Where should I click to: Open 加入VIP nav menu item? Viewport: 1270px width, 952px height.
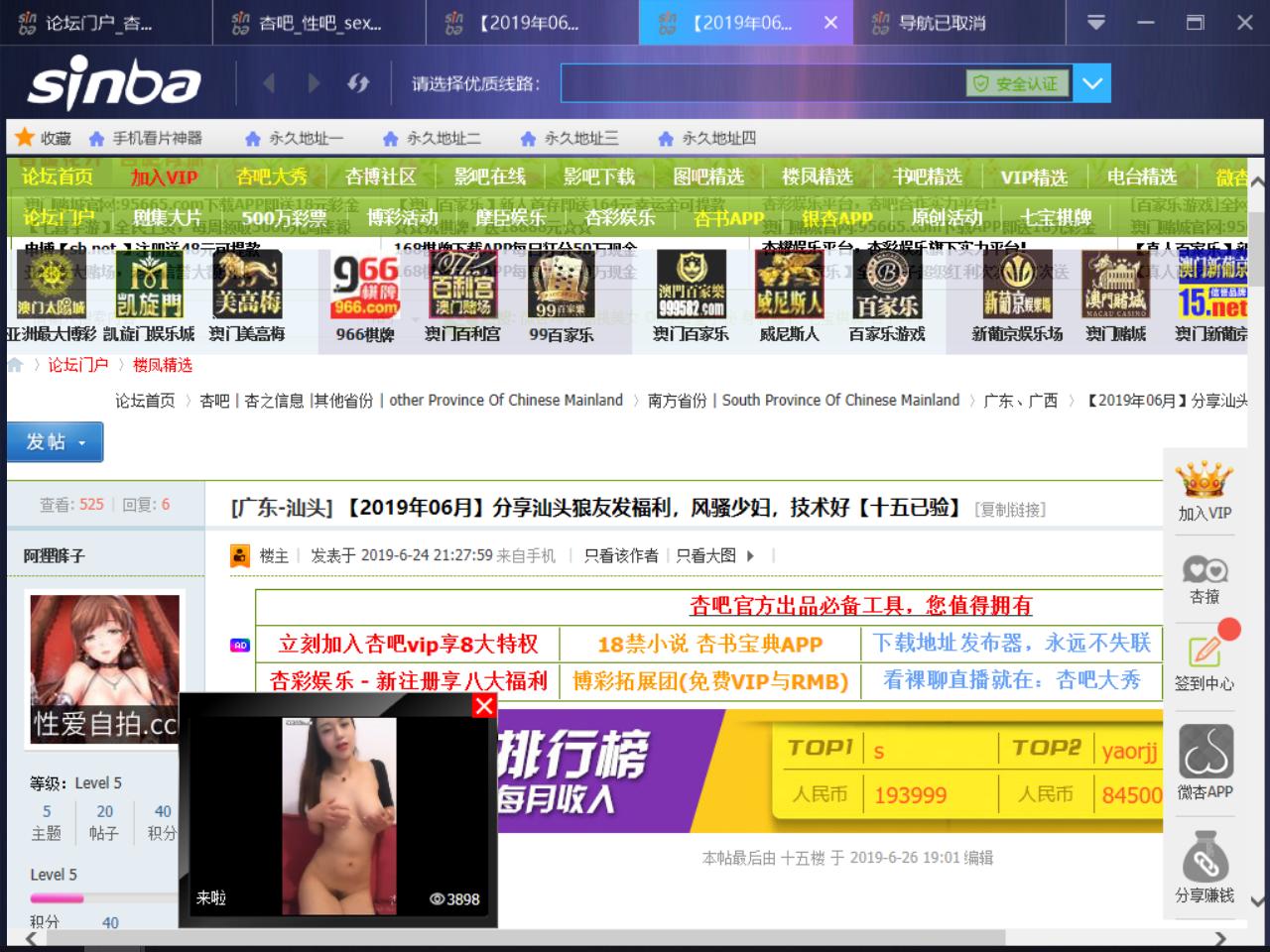(165, 177)
